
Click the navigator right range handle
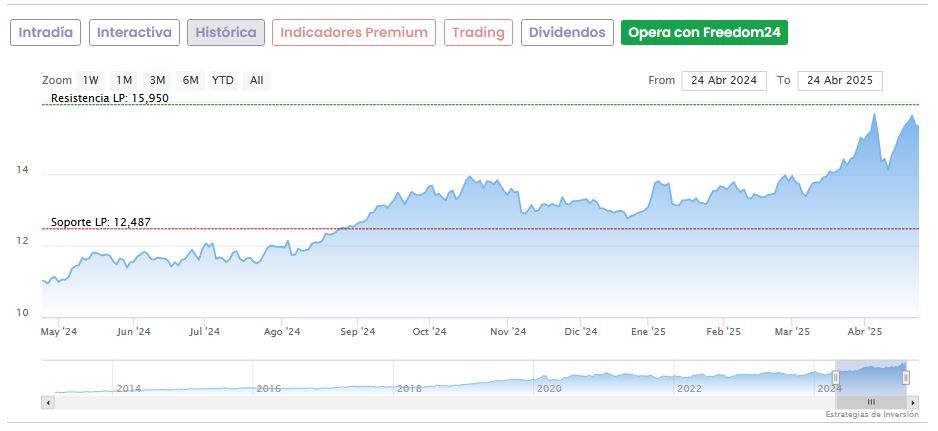click(906, 377)
